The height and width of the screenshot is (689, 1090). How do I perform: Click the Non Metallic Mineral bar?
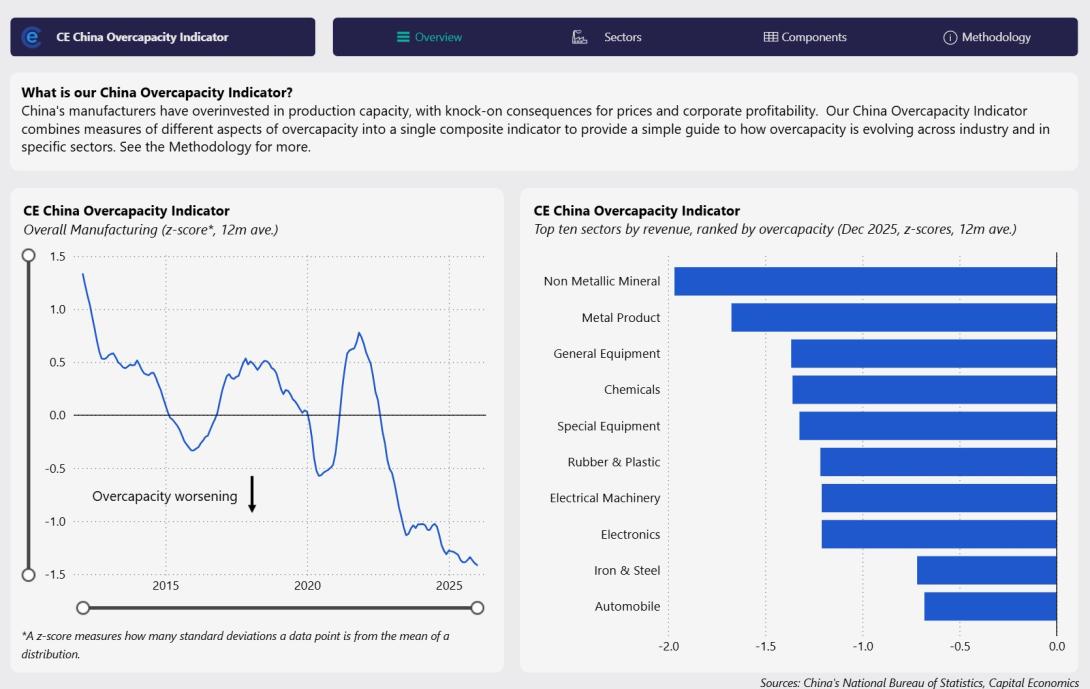[865, 281]
